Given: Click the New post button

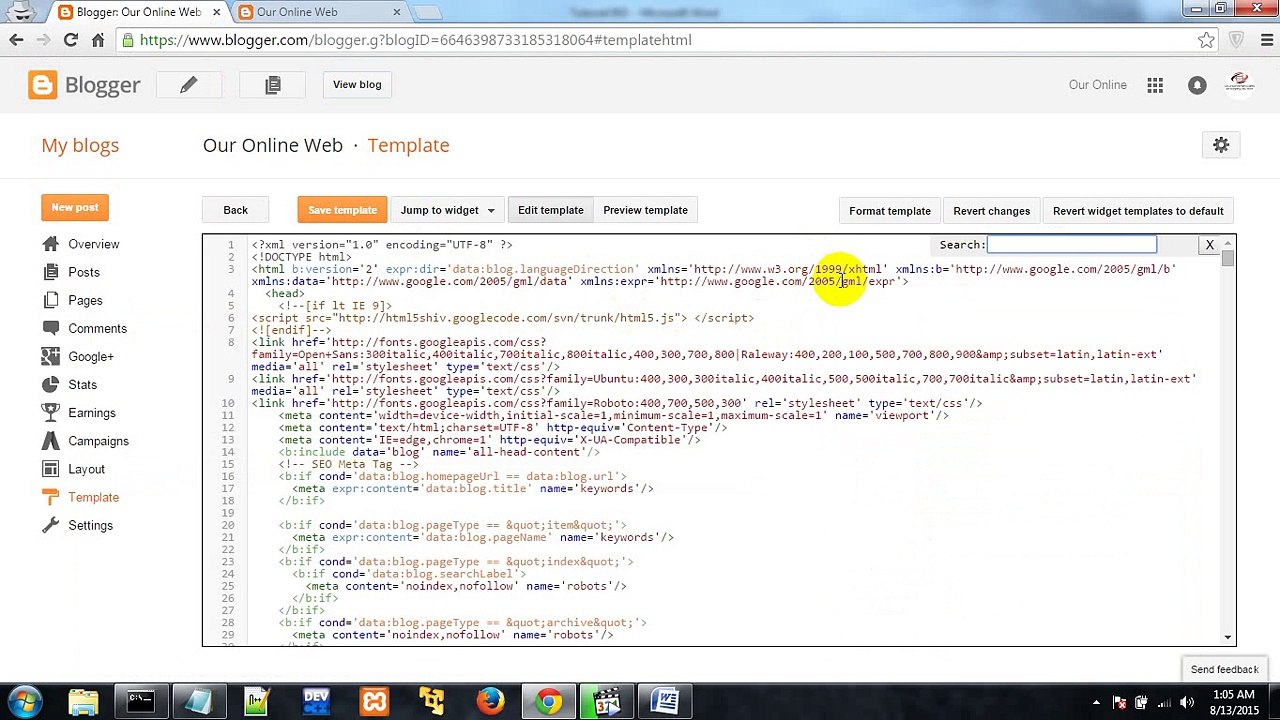Looking at the screenshot, I should [x=75, y=207].
